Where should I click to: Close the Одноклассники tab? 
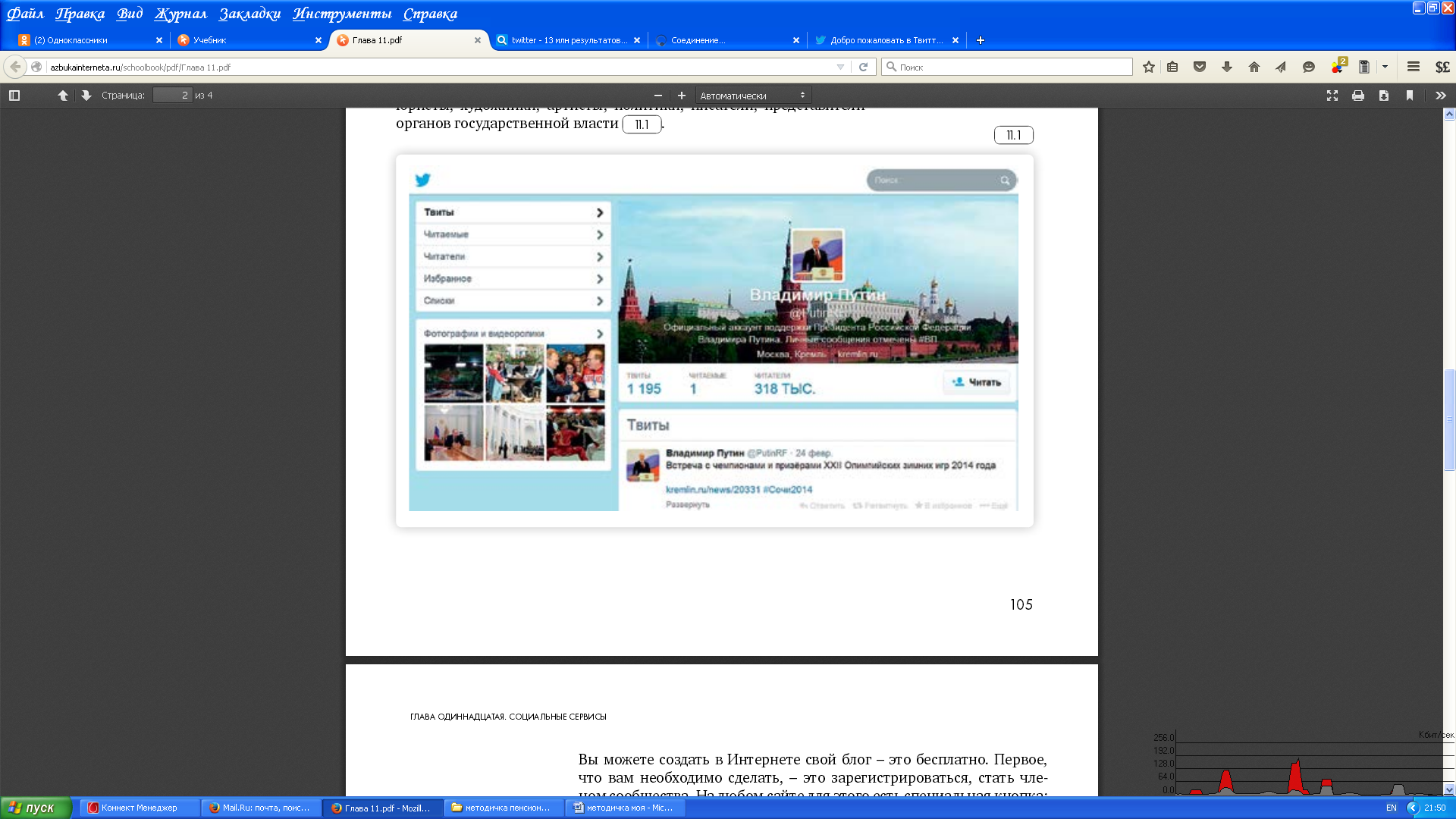click(159, 40)
